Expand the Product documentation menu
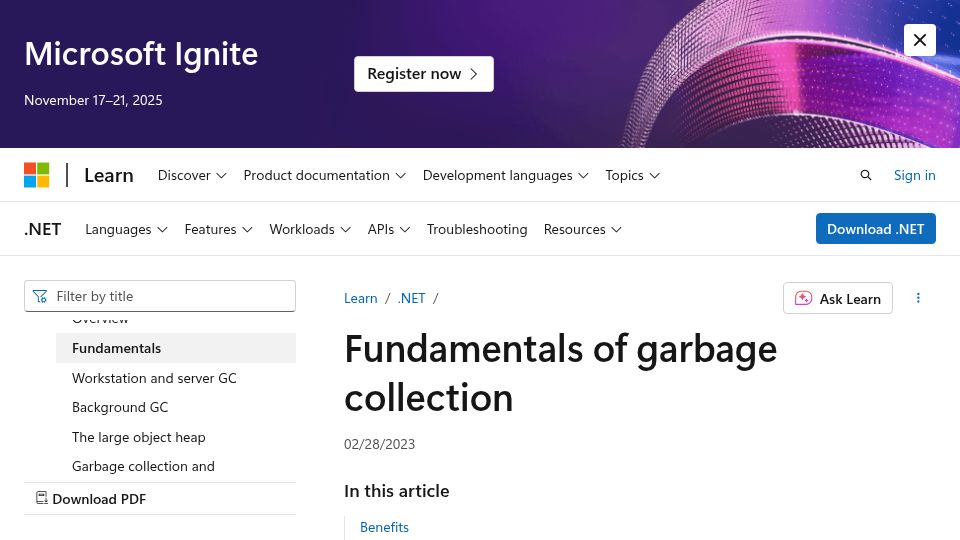 (324, 175)
